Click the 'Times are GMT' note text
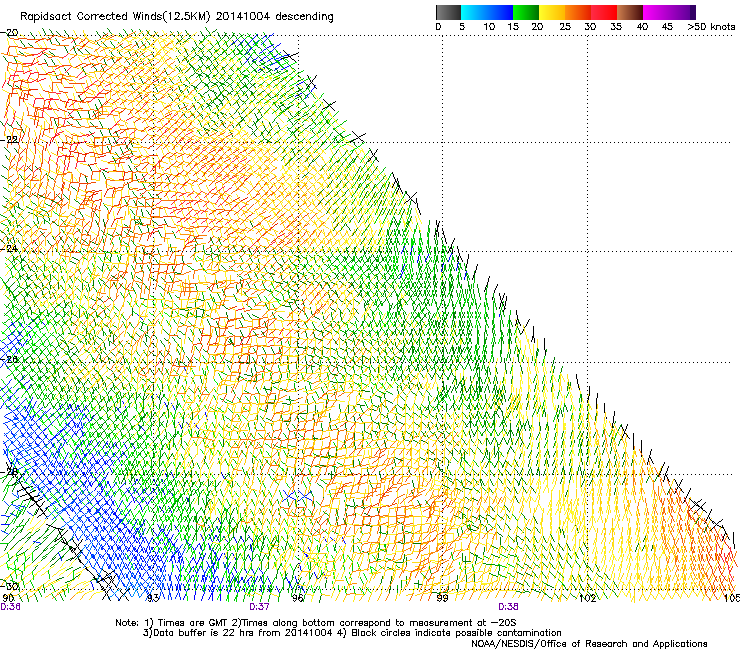Viewport: 740px width, 650px height. [x=193, y=623]
